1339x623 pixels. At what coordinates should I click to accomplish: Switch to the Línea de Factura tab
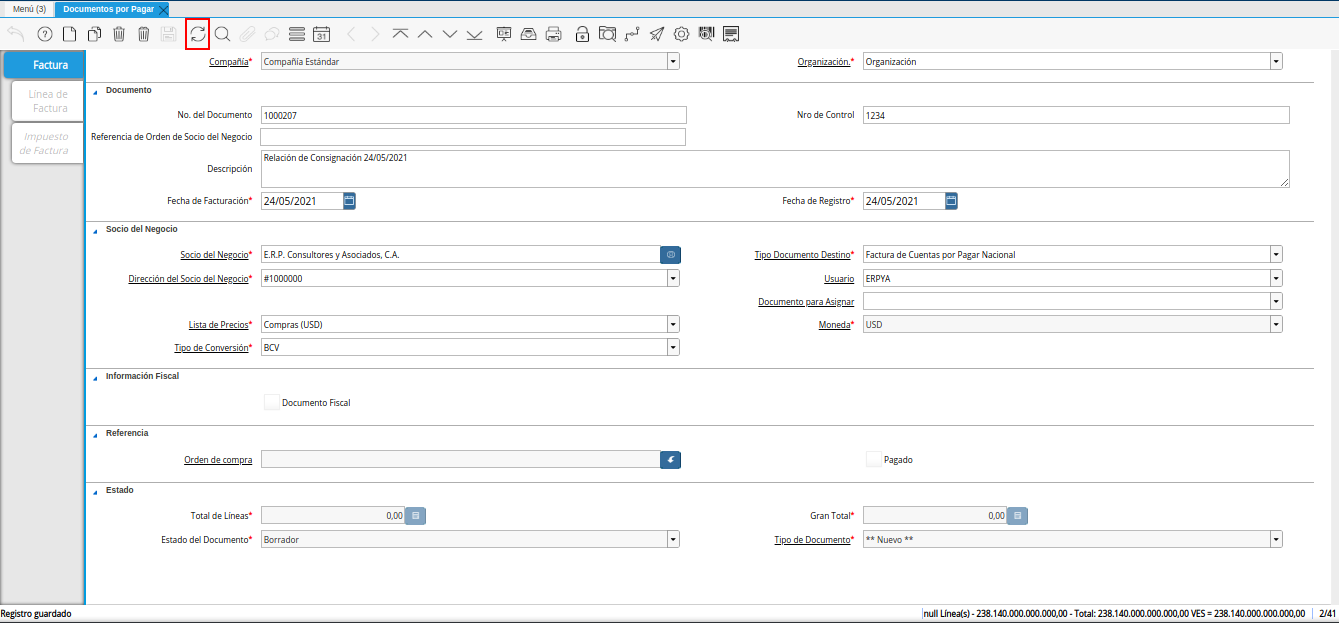[x=48, y=101]
